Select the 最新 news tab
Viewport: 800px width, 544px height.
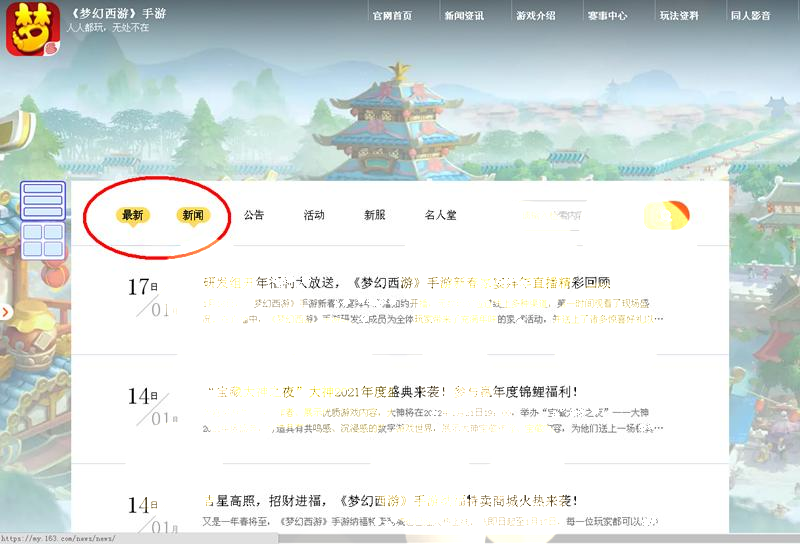pos(133,215)
